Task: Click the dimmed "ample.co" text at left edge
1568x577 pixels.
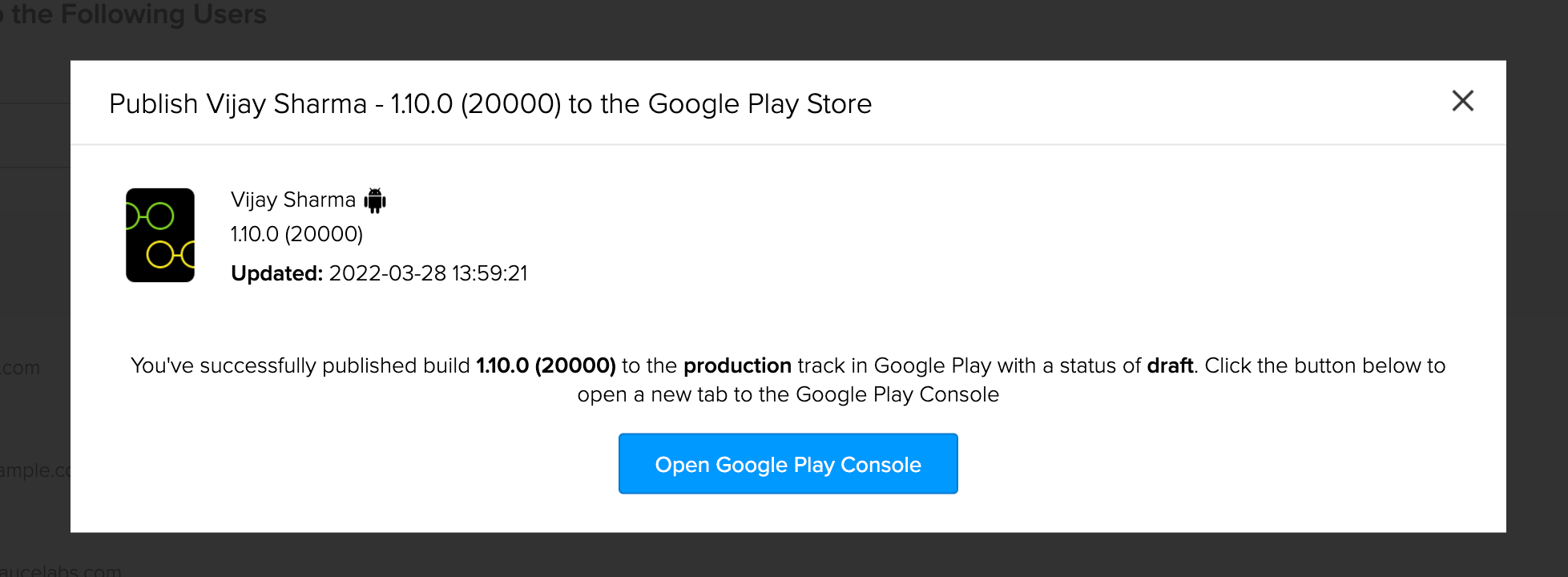Action: pyautogui.click(x=35, y=470)
